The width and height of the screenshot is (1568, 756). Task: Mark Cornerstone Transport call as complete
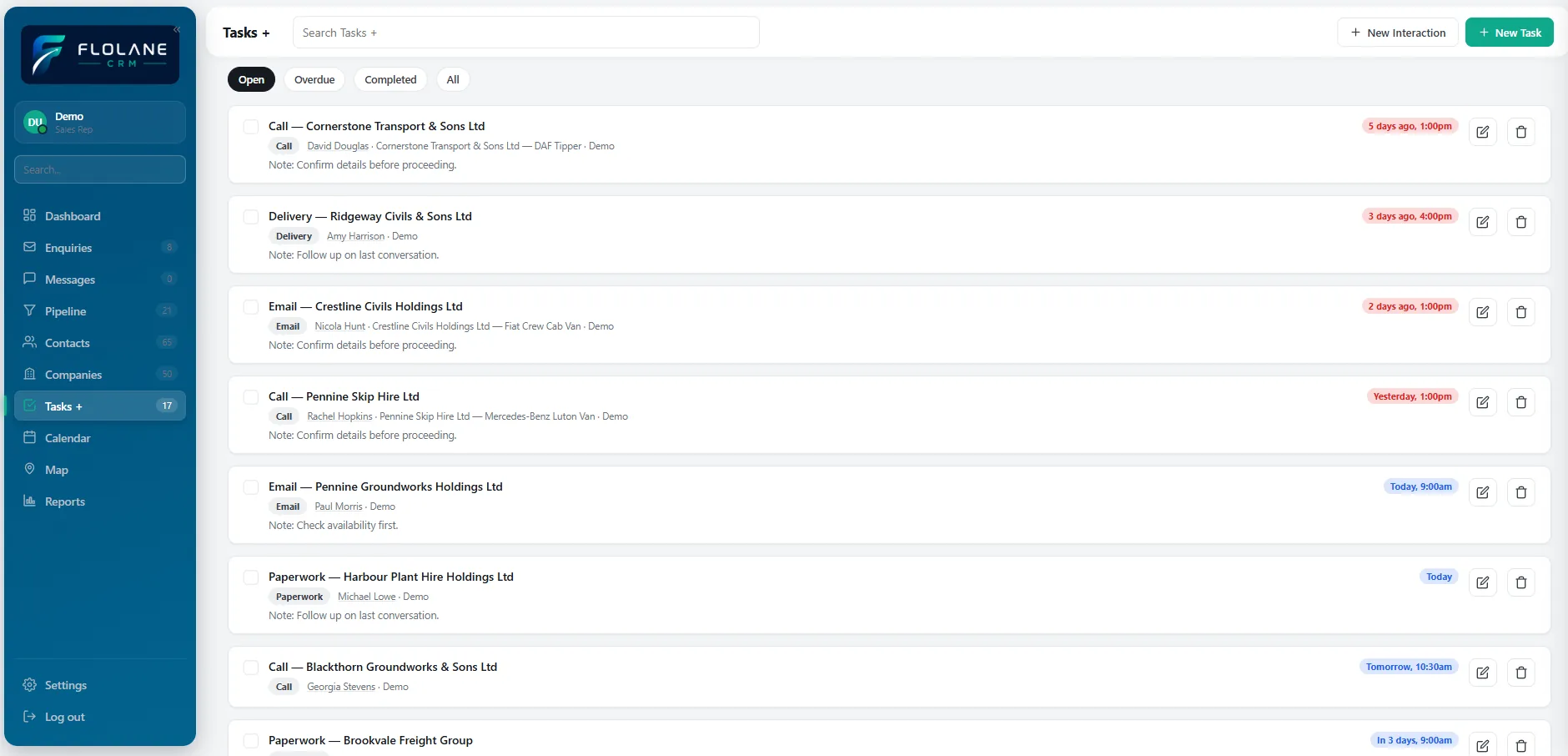(251, 127)
